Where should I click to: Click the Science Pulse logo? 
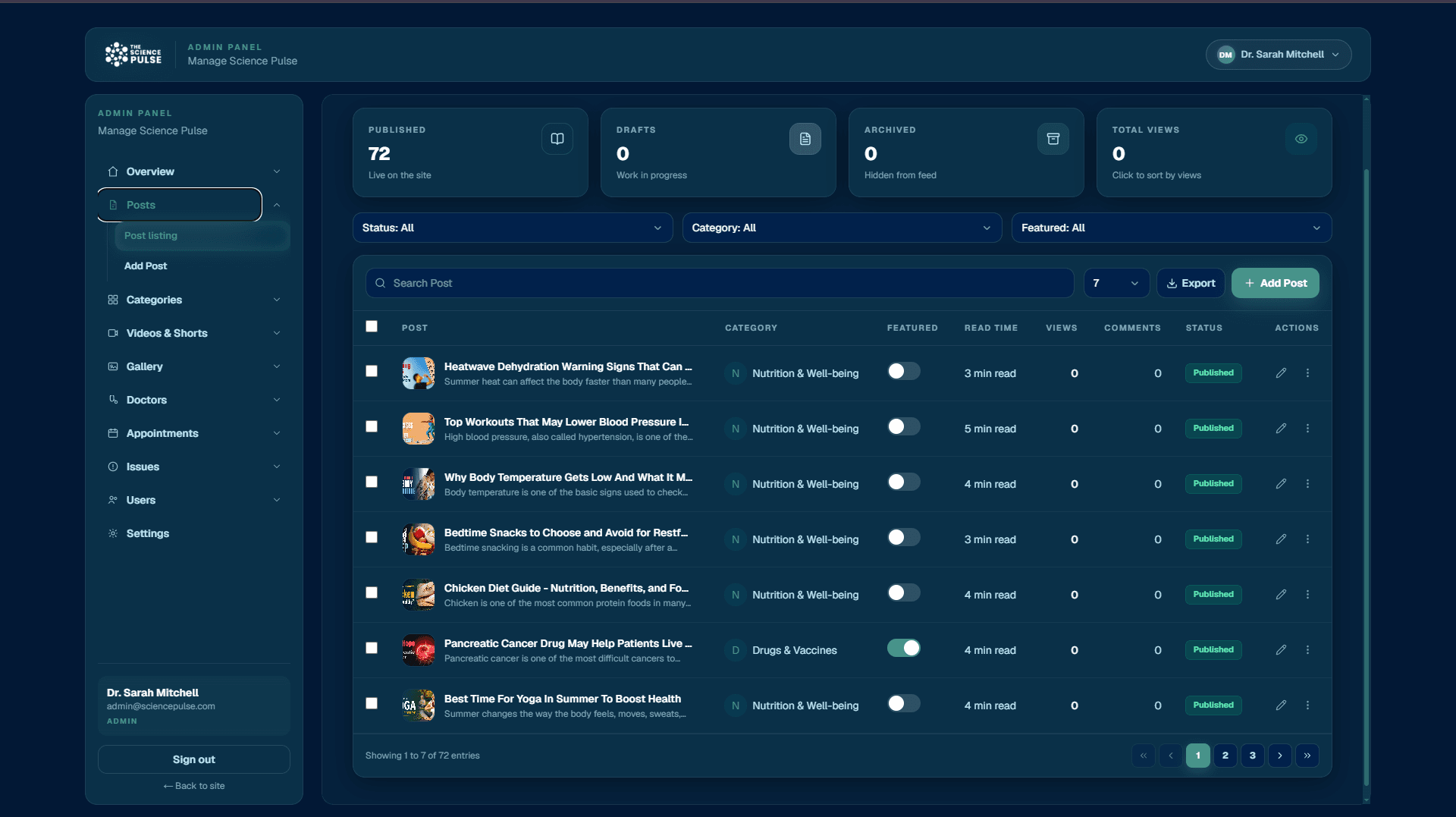coord(133,54)
